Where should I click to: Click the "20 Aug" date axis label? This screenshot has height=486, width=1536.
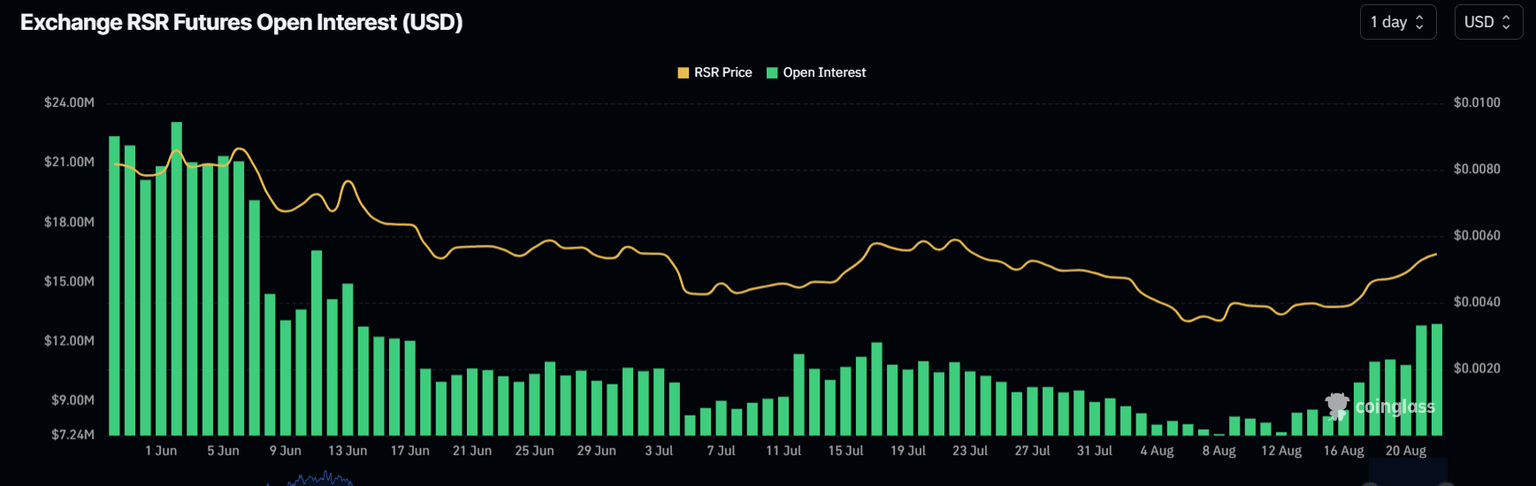pyautogui.click(x=1406, y=451)
